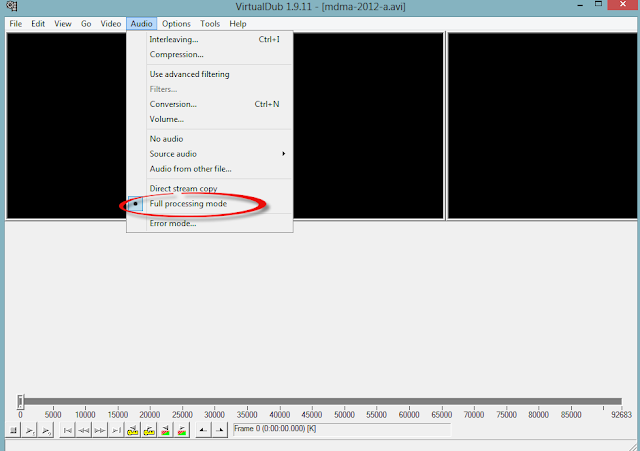Click the grey frame position seek bar
The width and height of the screenshot is (640, 451).
point(322,402)
